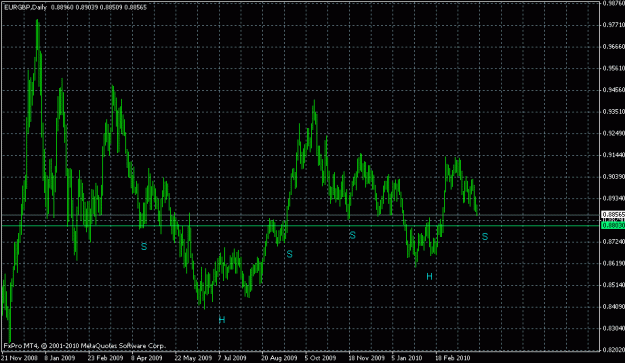Click the green 0.88030 price tag
The width and height of the screenshot is (625, 363).
[x=613, y=226]
